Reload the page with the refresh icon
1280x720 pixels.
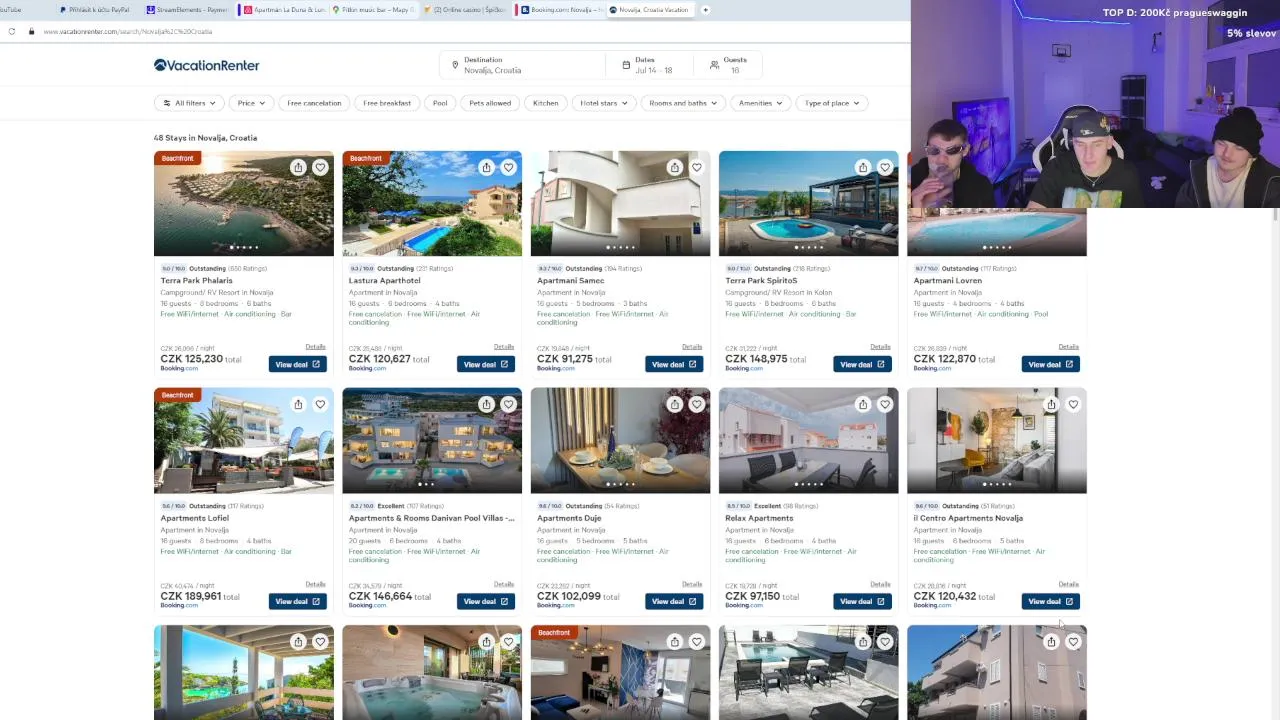coord(11,31)
